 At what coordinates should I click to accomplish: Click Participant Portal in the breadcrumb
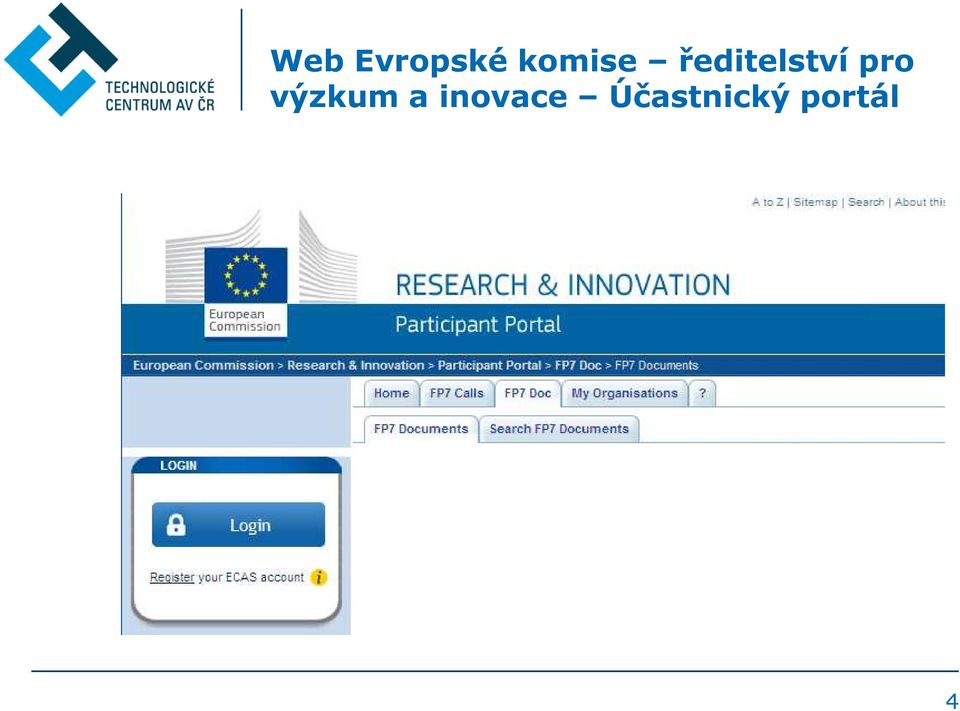489,366
